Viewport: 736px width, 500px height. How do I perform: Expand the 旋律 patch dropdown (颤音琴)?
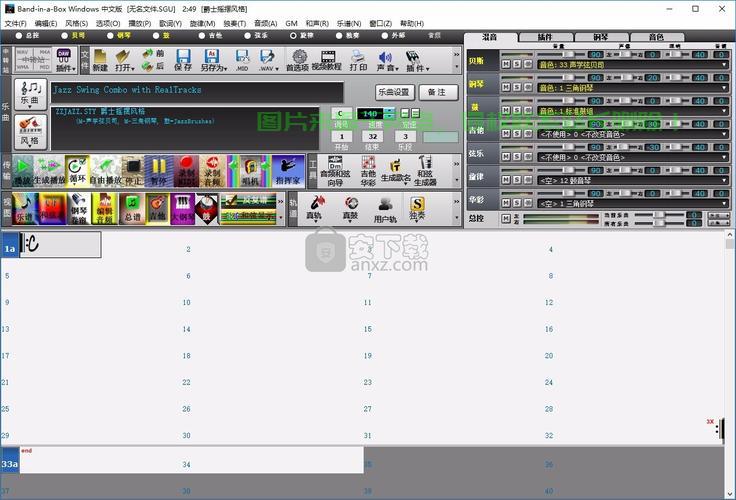coord(724,181)
